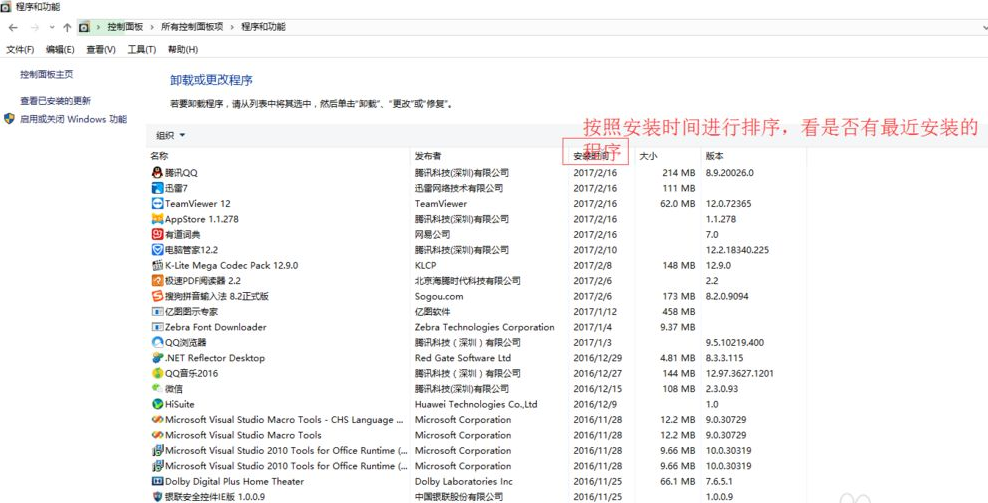Click the 银联安全控件IE版 icon
The image size is (988, 503).
(x=158, y=497)
